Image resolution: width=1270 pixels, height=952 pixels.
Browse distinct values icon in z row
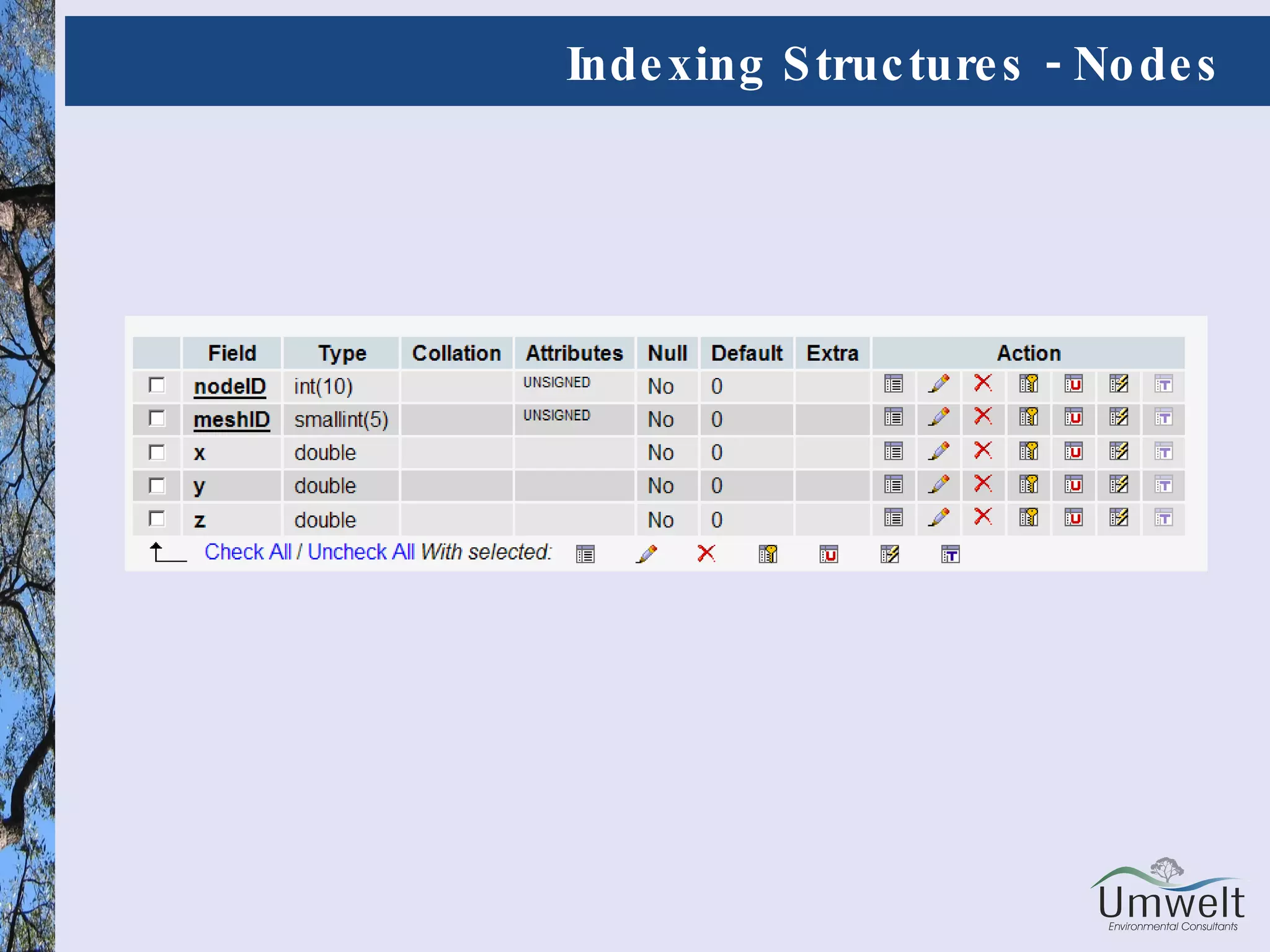pyautogui.click(x=894, y=518)
